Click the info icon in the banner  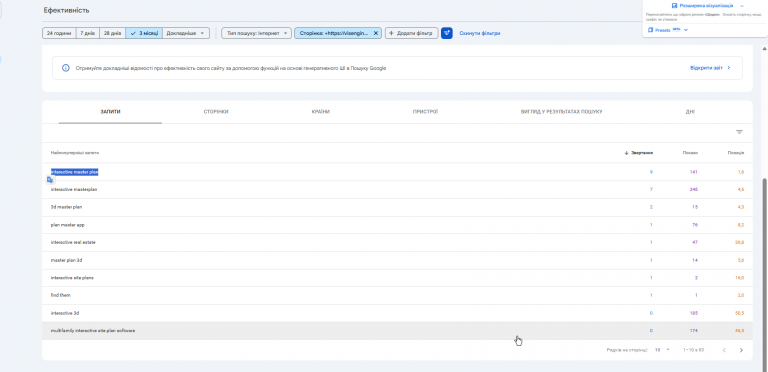(66, 68)
